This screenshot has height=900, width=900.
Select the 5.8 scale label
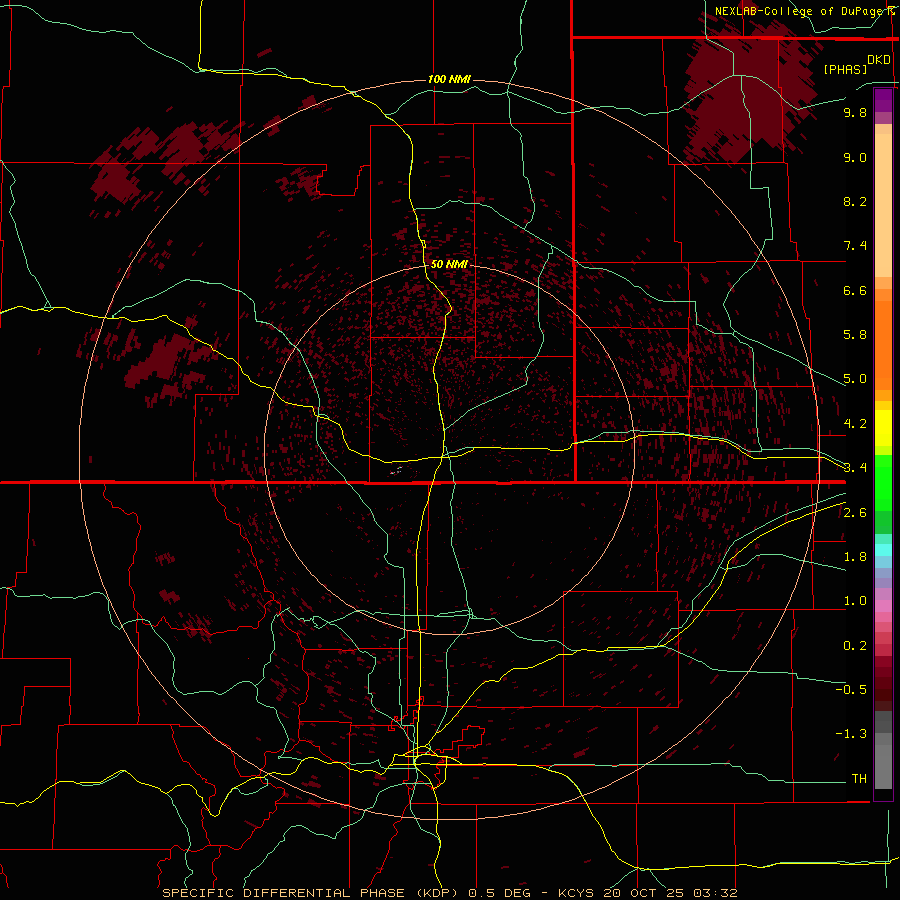point(855,335)
